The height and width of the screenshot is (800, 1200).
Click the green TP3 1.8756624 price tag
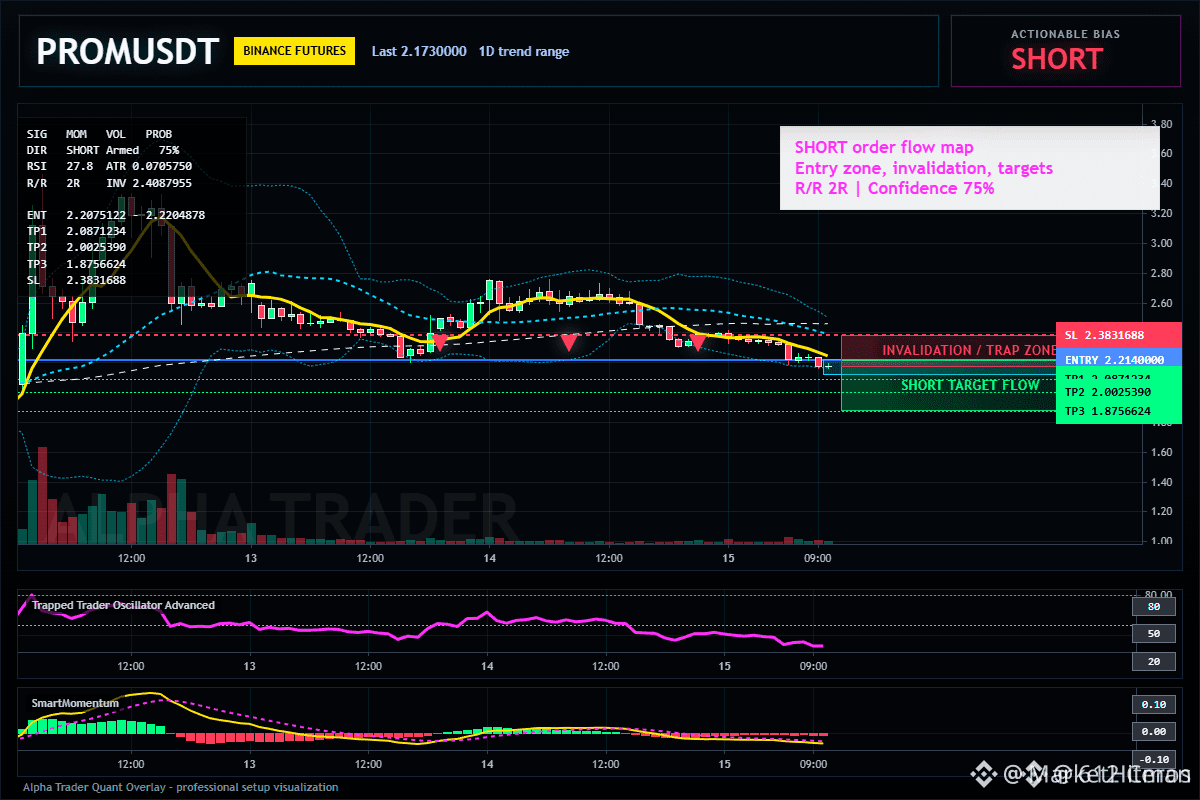point(1118,411)
